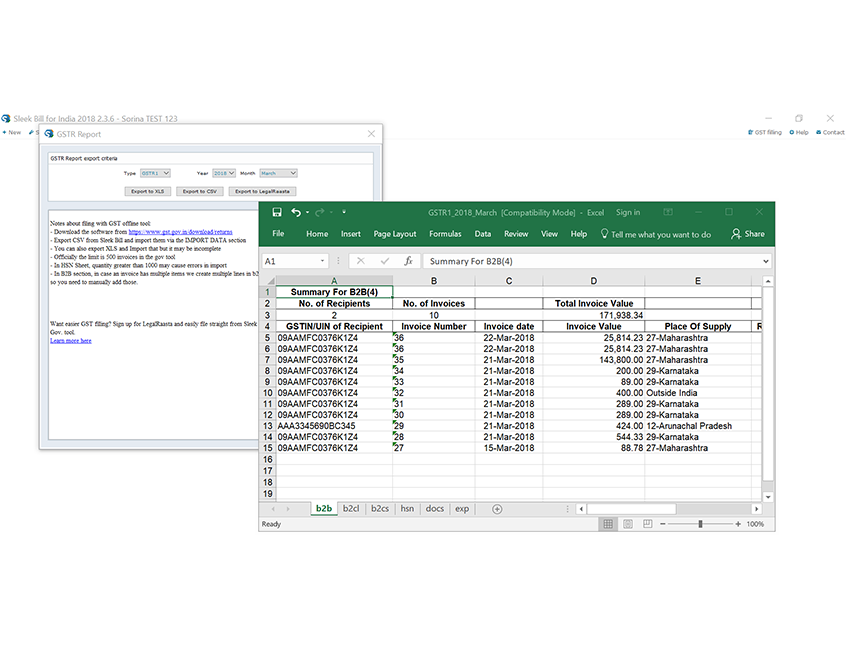This screenshot has height=671, width=846.
Task: Open Tell me what you want search
Action: coord(660,234)
